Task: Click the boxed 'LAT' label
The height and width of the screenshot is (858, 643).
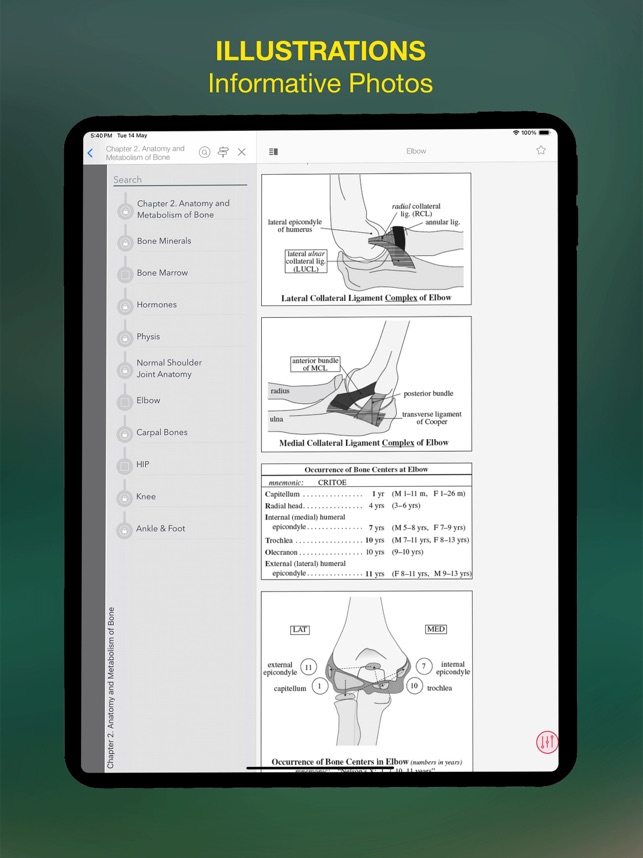Action: 300,630
